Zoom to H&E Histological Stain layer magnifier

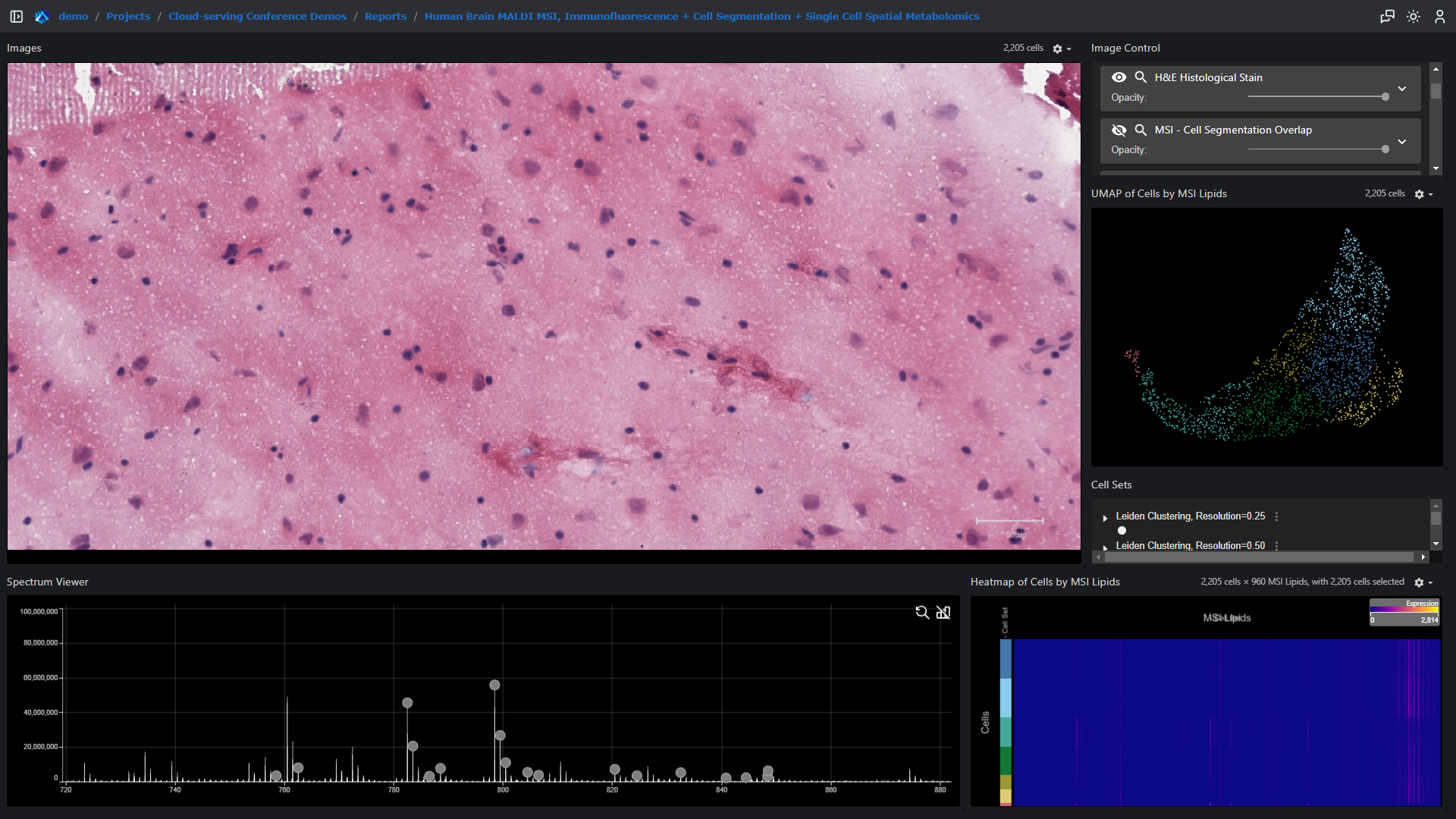(1141, 77)
